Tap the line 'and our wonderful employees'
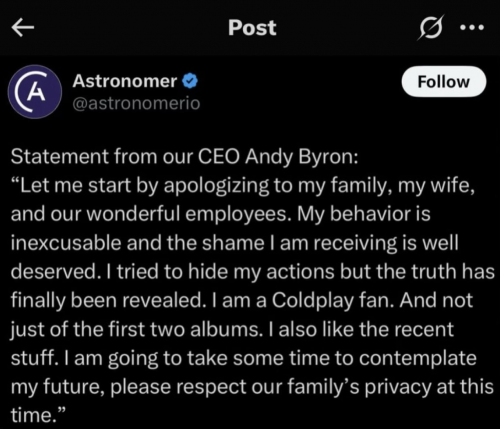Screen dimensions: 500x429 coord(221,214)
